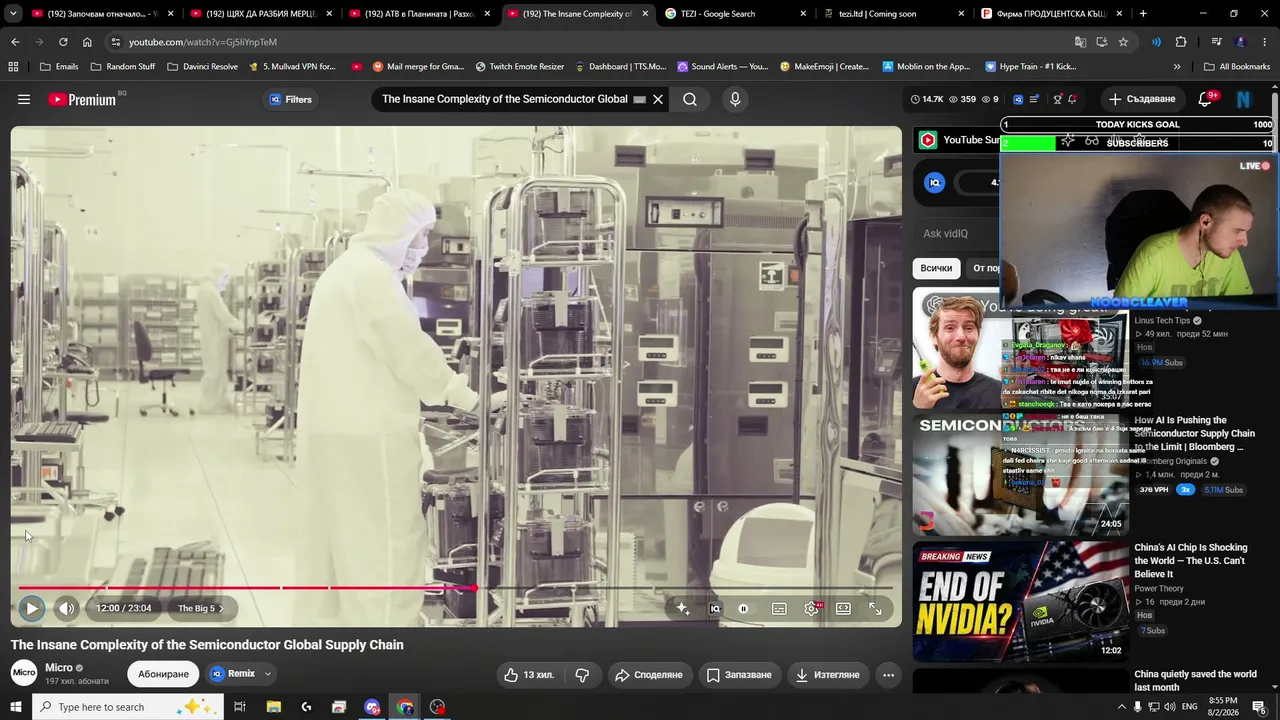Switch to theater mode
Screen dimensions: 1280x720
pyautogui.click(x=843, y=608)
